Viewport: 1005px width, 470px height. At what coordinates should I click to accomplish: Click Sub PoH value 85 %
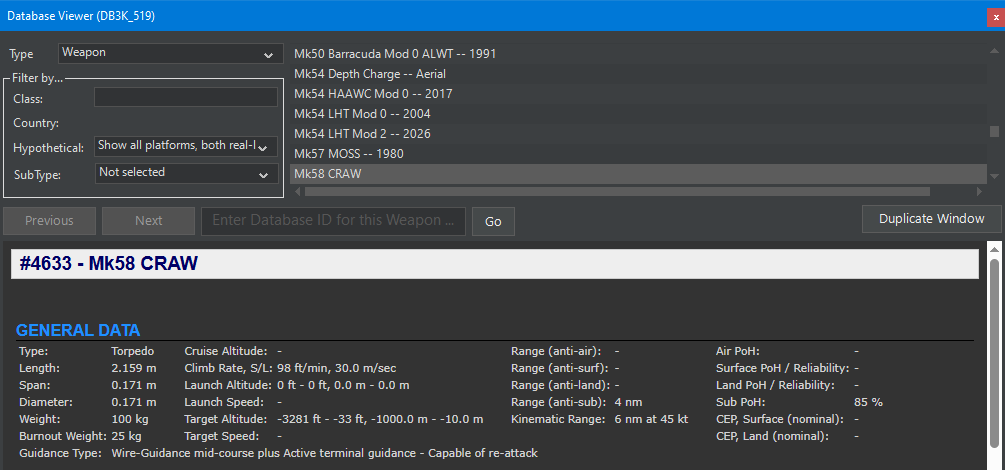[x=868, y=403]
